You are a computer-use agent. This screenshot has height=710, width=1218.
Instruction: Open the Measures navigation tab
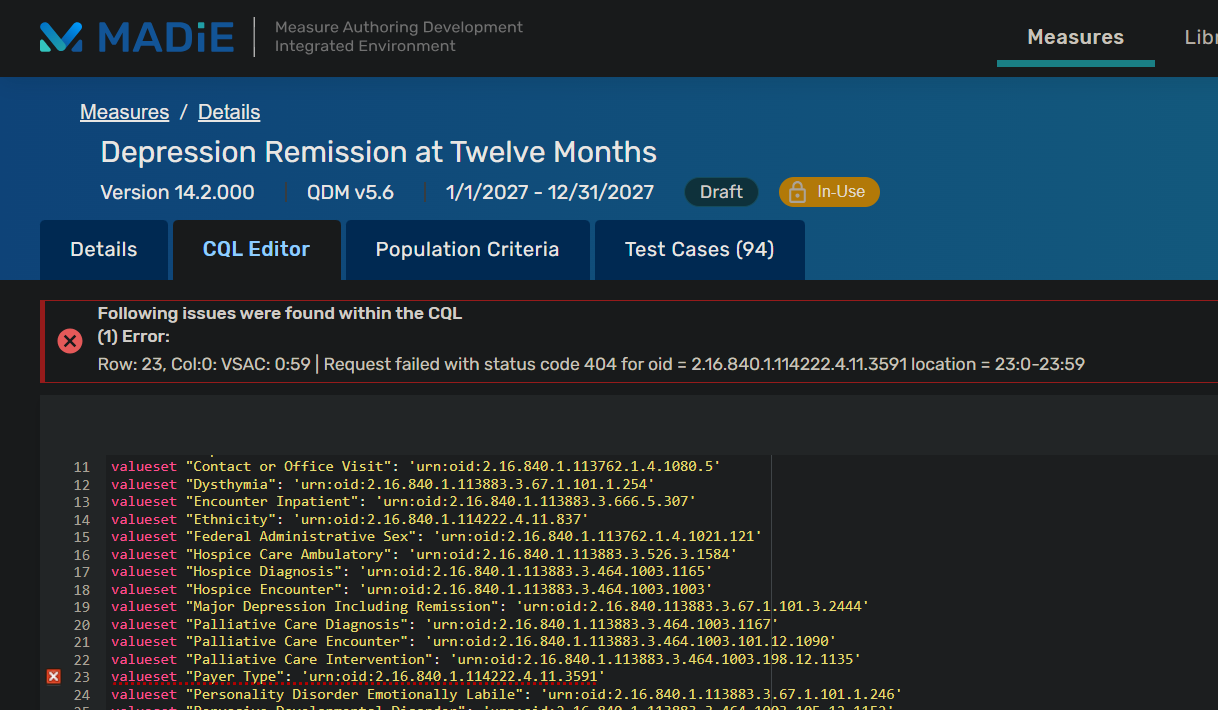coord(1075,37)
